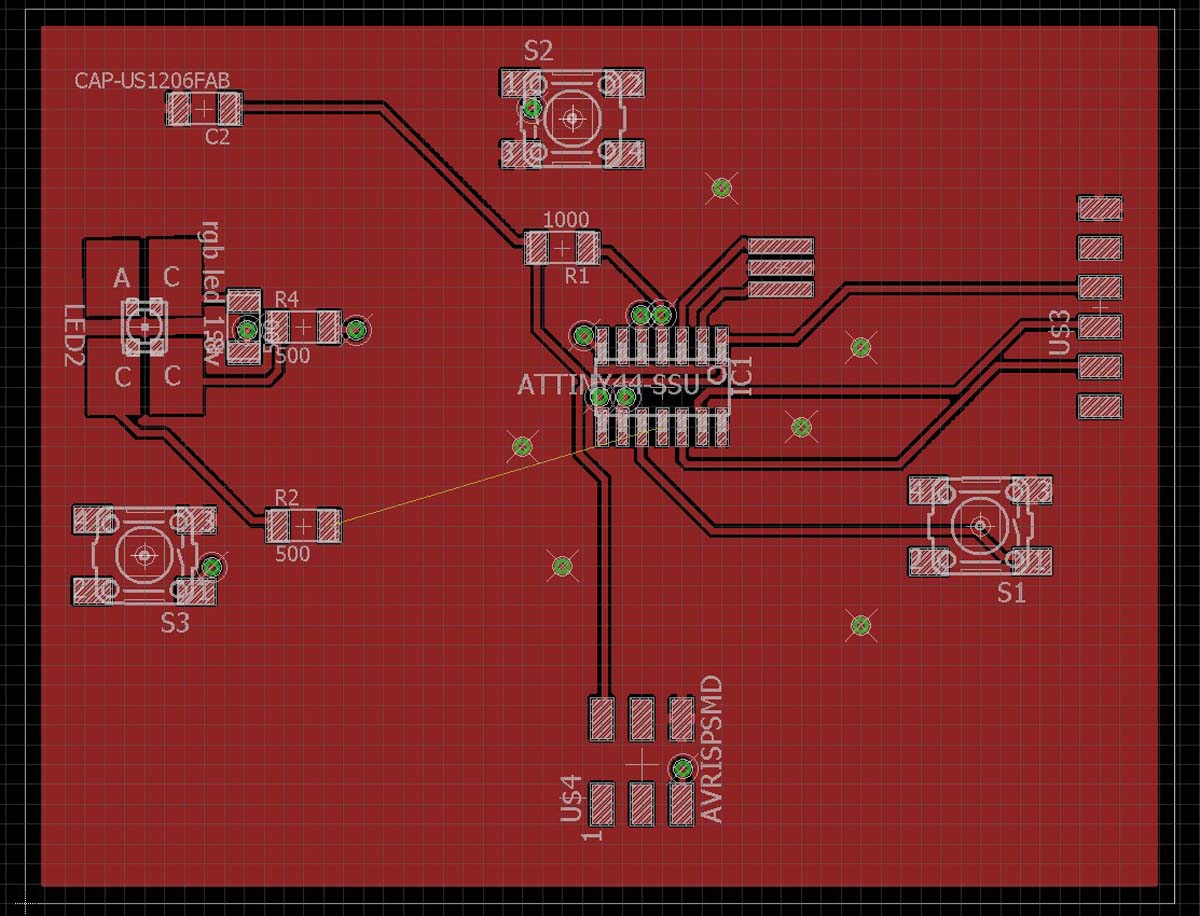
Task: Click the S1 switch name label
Action: tap(1012, 593)
